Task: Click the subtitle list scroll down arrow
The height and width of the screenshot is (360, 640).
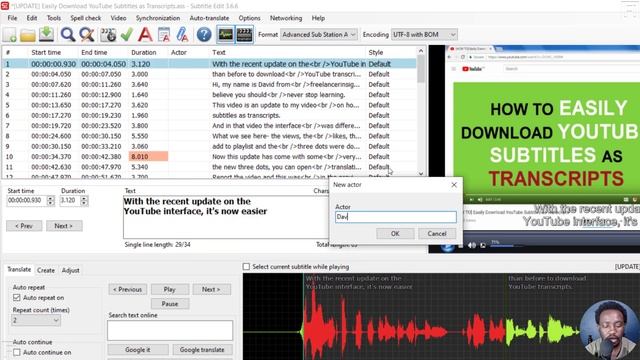Action: point(421,173)
